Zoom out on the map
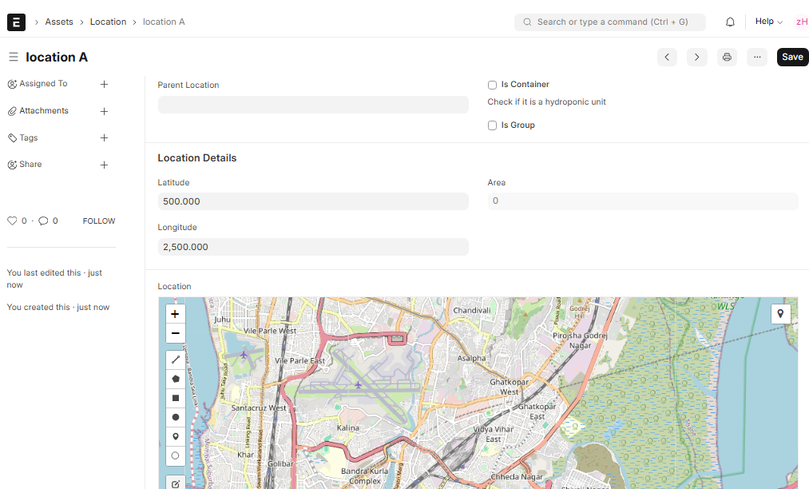The height and width of the screenshot is (489, 809). [175, 333]
